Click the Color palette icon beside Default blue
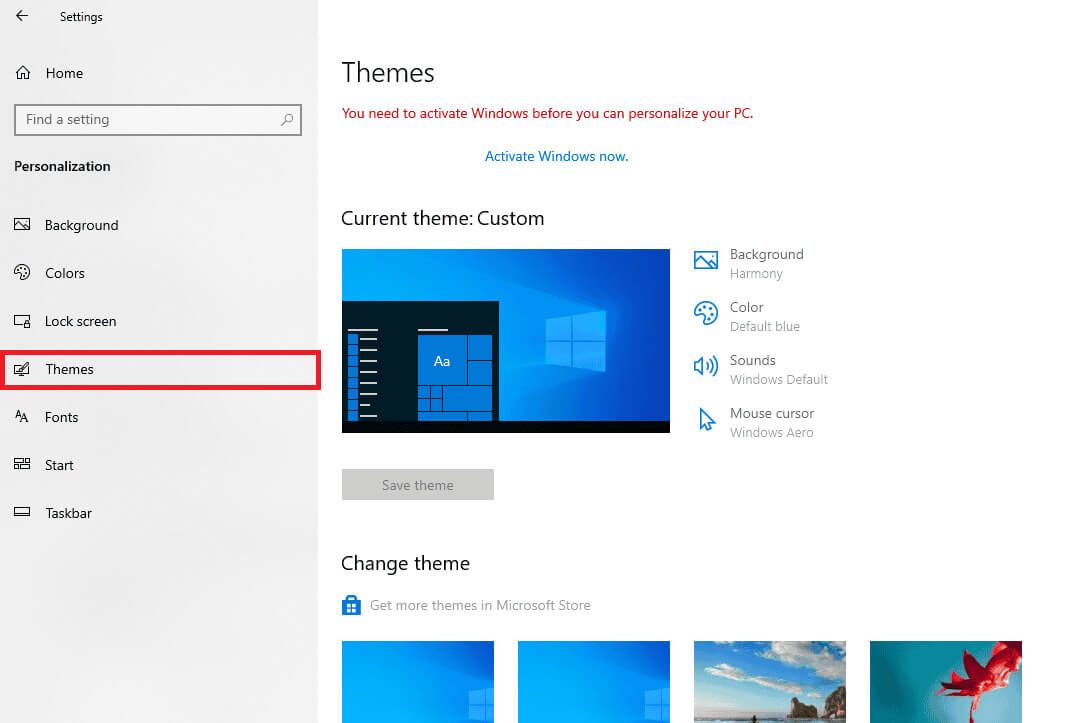This screenshot has height=723, width=1087. [x=706, y=313]
